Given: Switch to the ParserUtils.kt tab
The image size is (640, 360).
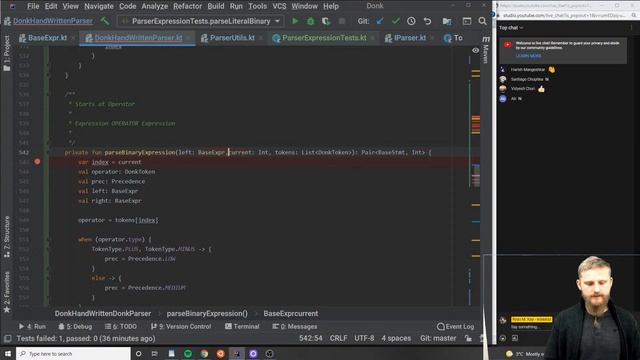Looking at the screenshot, I should tap(232, 38).
